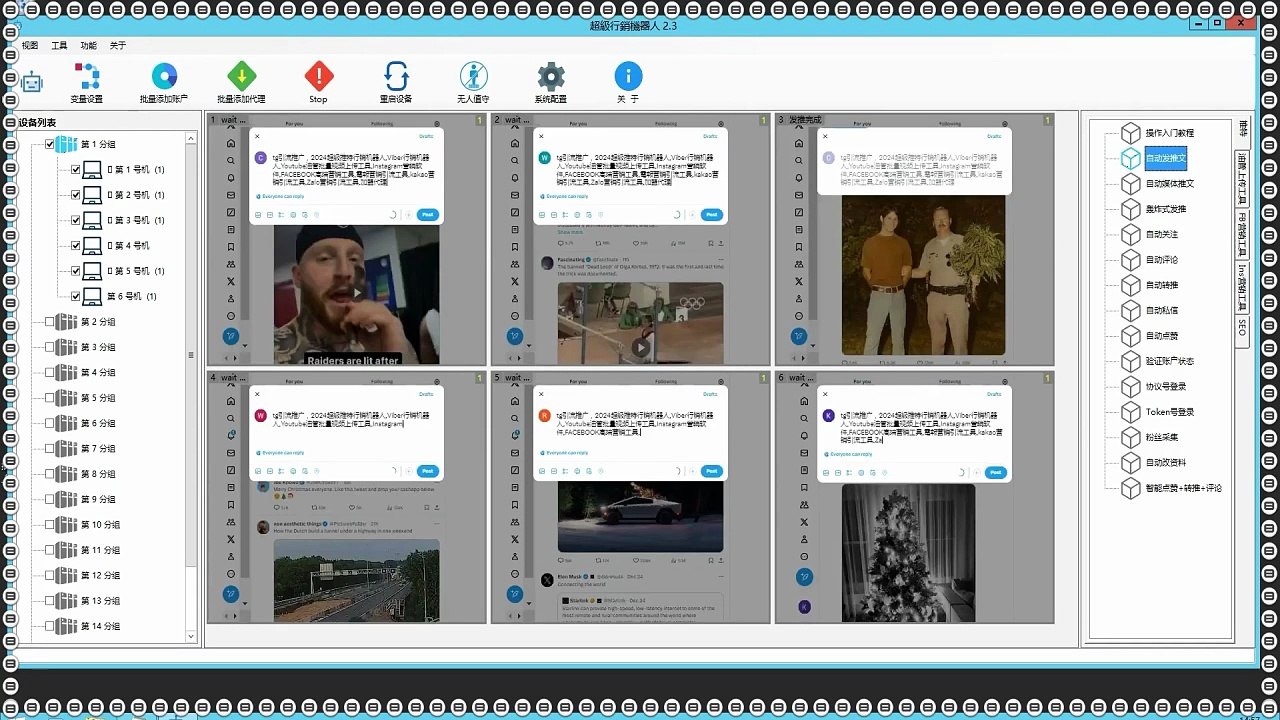Click the red Stop icon
The width and height of the screenshot is (1280, 720).
319,76
